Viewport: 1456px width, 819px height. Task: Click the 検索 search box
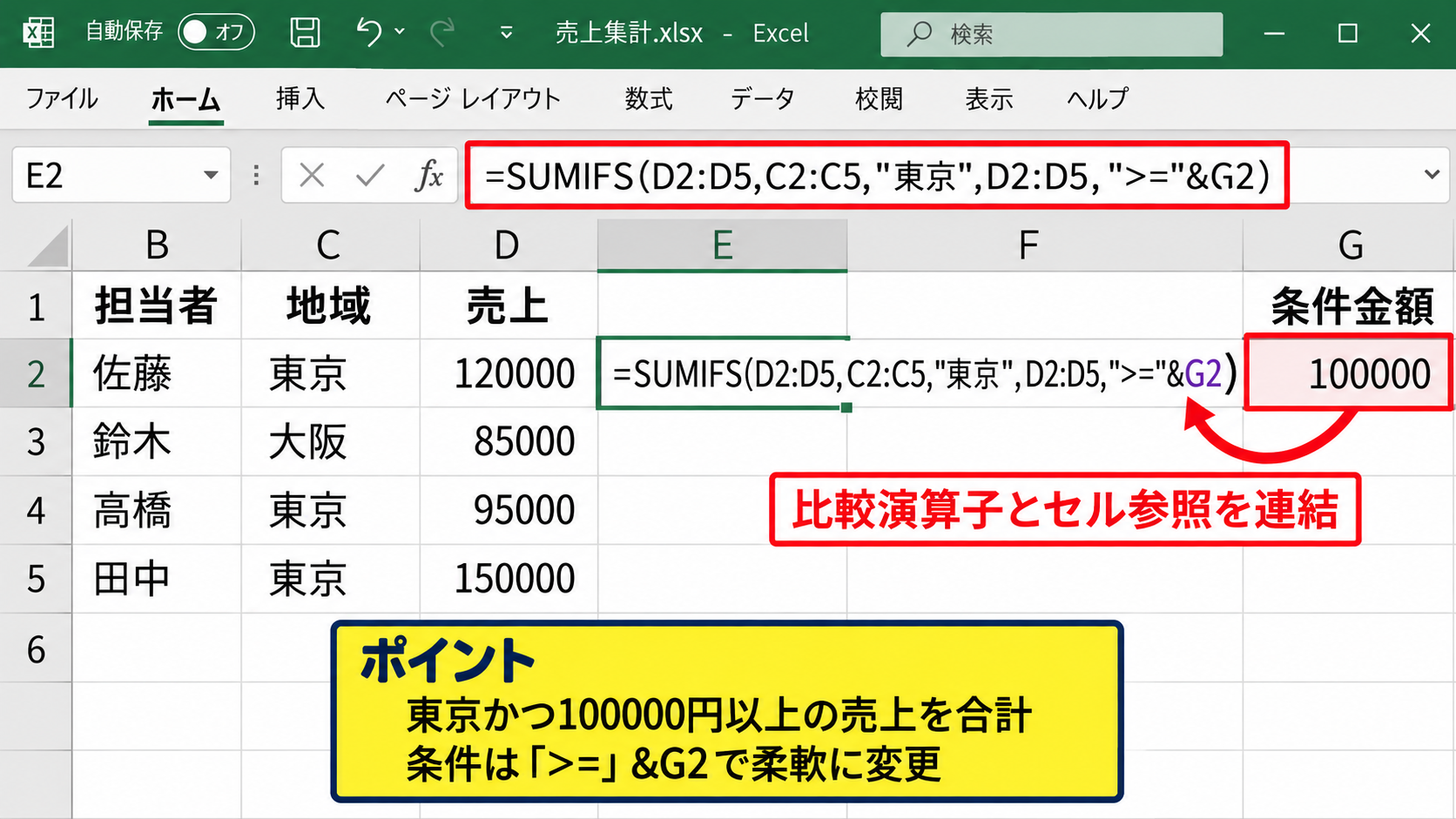pyautogui.click(x=1051, y=34)
